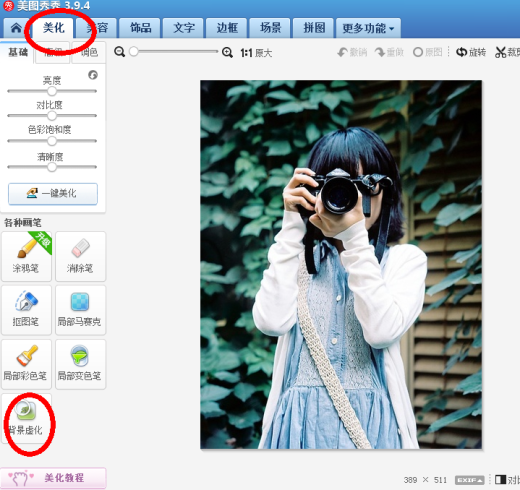Viewport: 520px width, 490px height.
Task: Toggle the 对比 compare view
Action: click(x=507, y=480)
